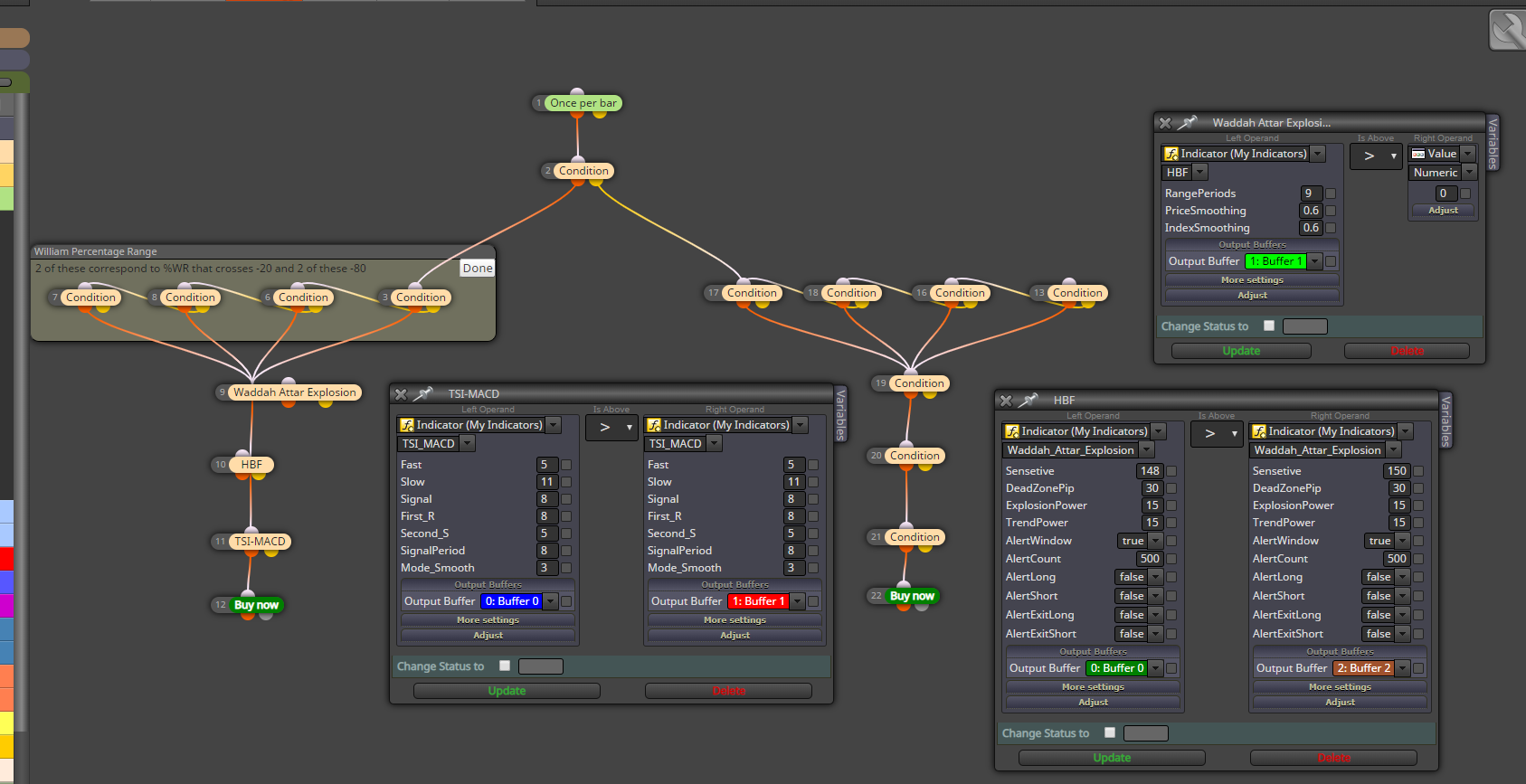The width and height of the screenshot is (1526, 784).
Task: Tick Change Status to checkbox in HBF panel
Action: [x=1110, y=732]
